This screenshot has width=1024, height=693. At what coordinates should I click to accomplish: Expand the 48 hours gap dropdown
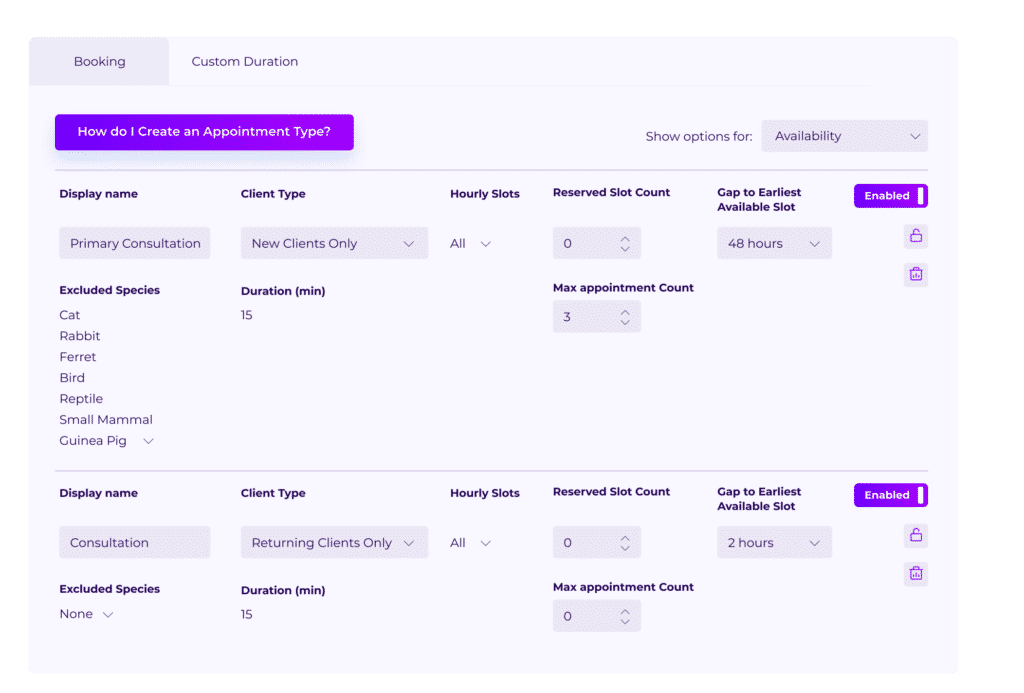point(773,243)
